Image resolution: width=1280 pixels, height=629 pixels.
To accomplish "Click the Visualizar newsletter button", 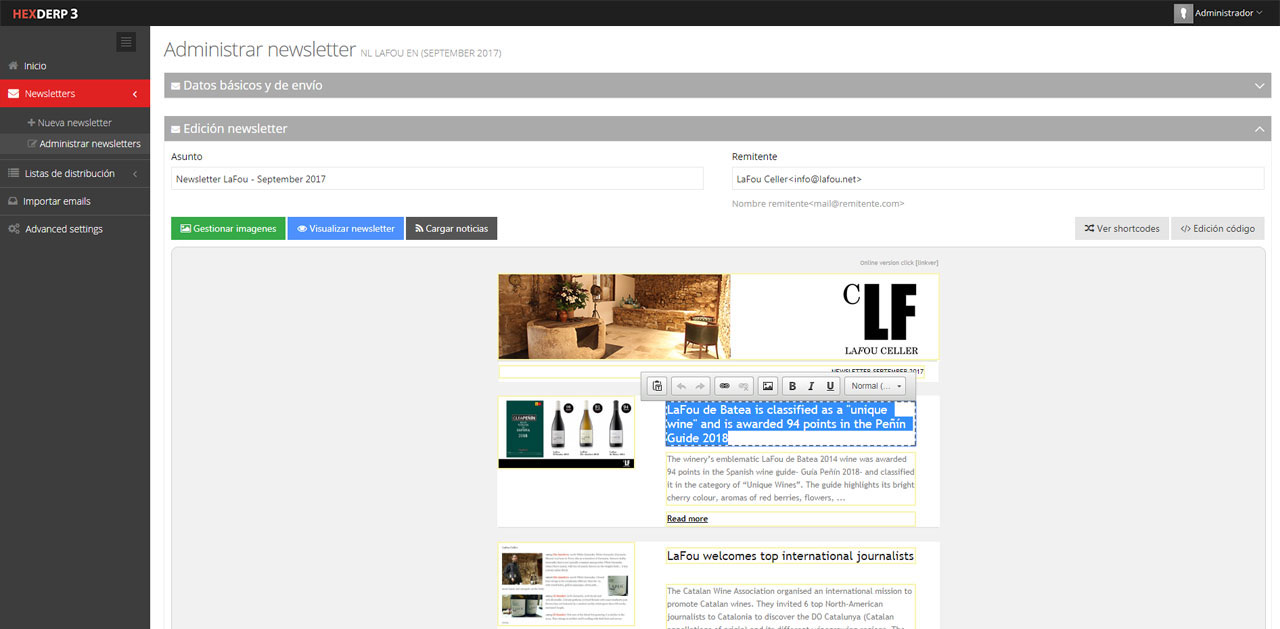I will point(345,229).
